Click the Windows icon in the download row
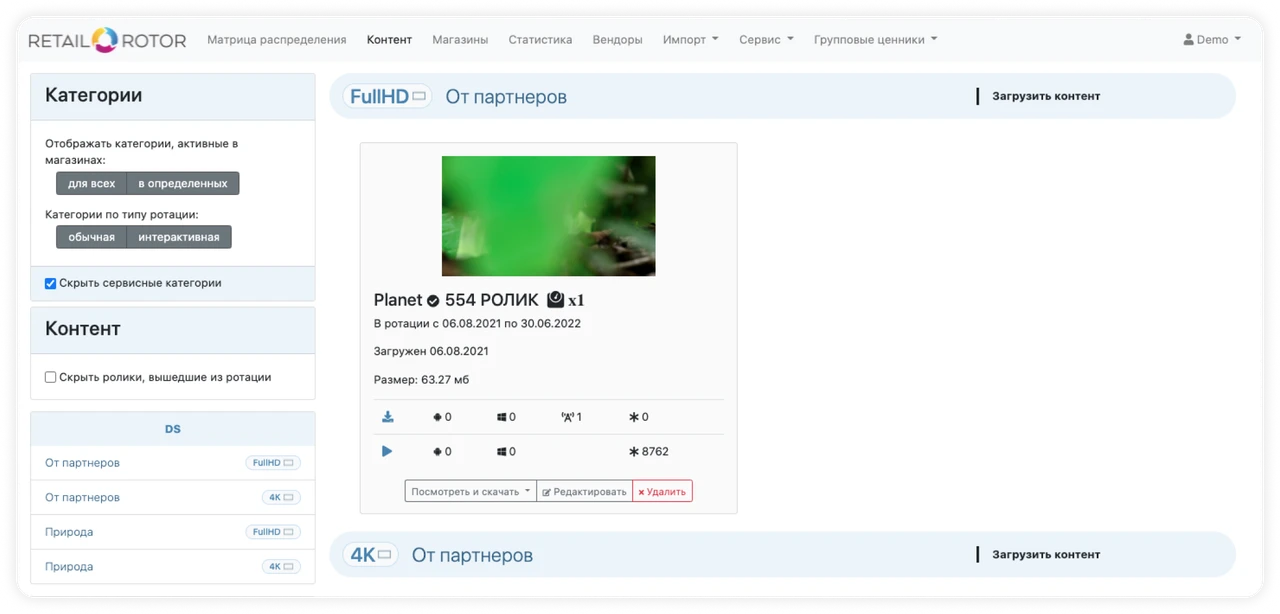Viewport: 1280px width, 614px height. [x=502, y=417]
